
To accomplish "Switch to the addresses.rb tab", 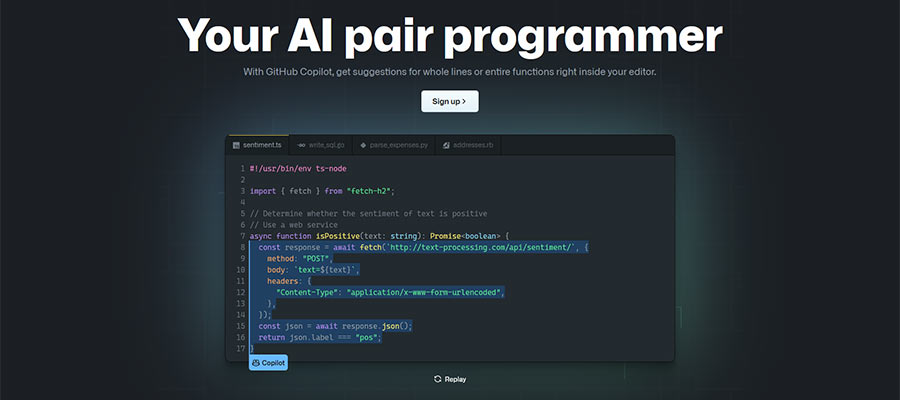I will (472, 145).
